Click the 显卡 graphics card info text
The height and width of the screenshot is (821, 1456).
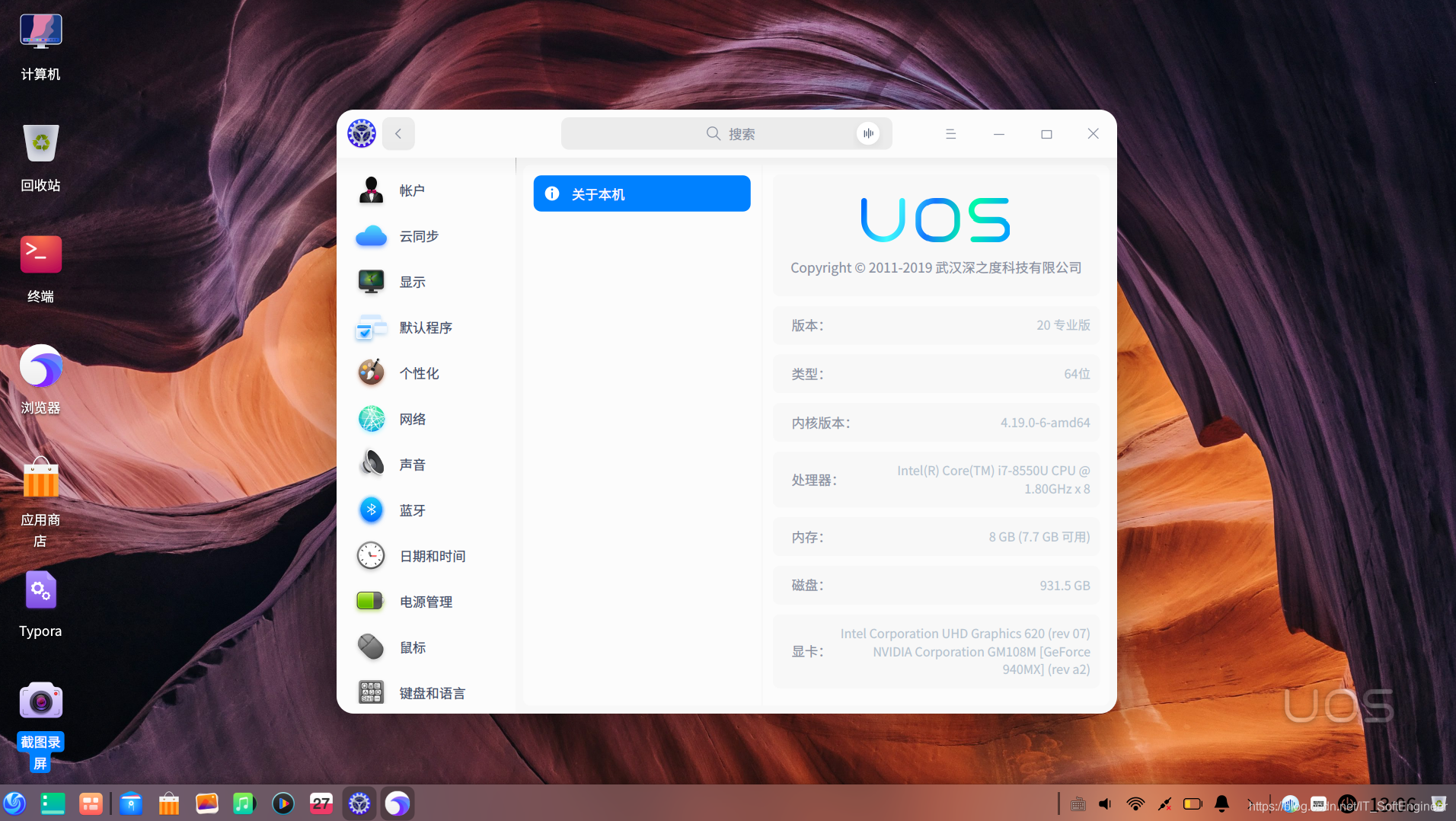point(965,651)
